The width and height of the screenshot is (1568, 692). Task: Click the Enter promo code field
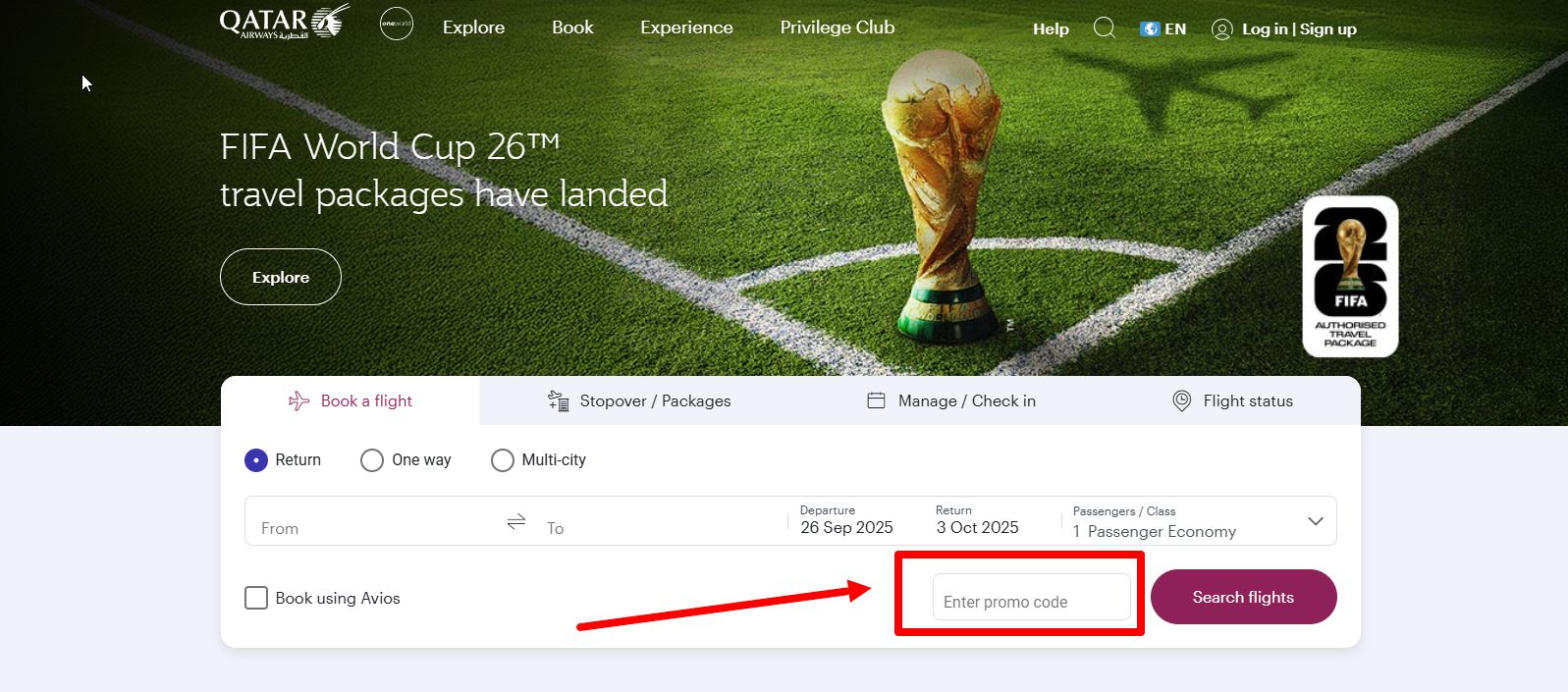tap(1031, 600)
